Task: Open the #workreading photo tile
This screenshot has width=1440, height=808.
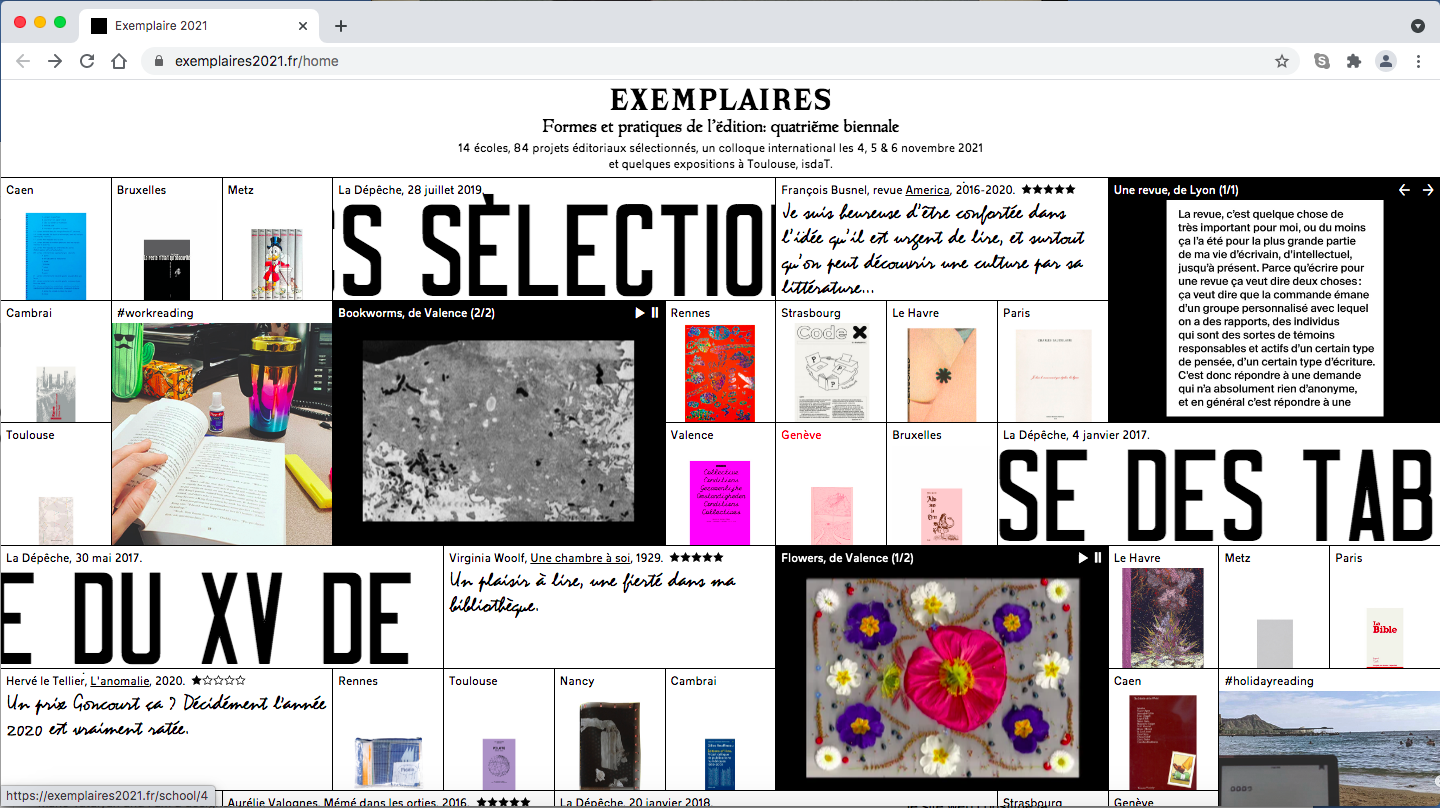Action: point(221,434)
